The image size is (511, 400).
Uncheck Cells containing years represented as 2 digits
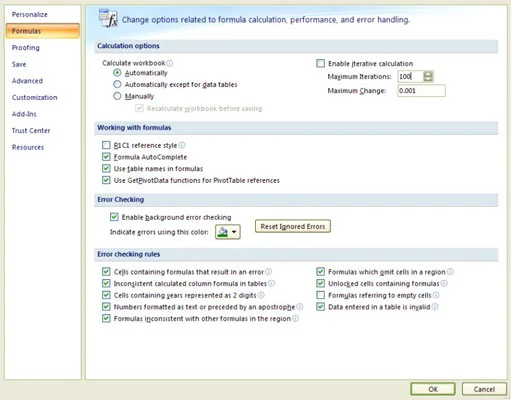pyautogui.click(x=106, y=295)
